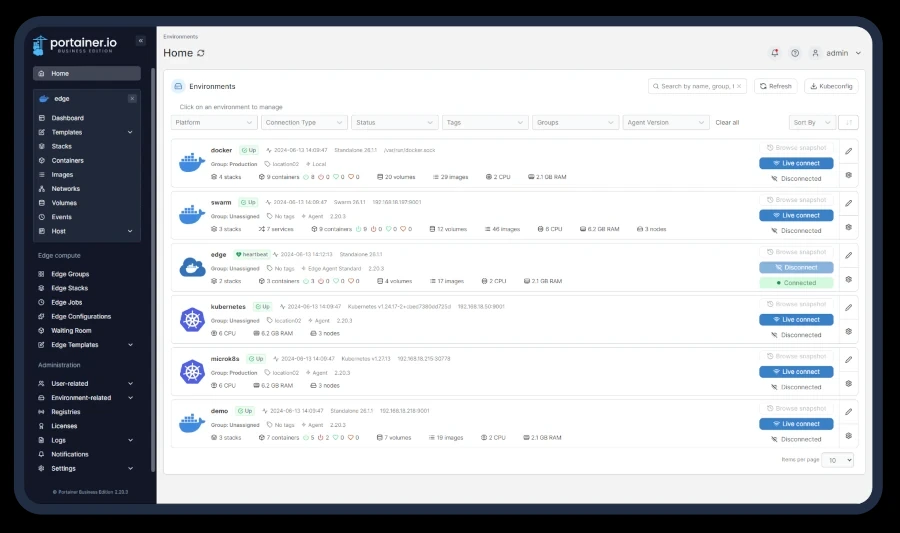Edit the swarm environment with pencil icon
900x533 pixels.
click(848, 203)
